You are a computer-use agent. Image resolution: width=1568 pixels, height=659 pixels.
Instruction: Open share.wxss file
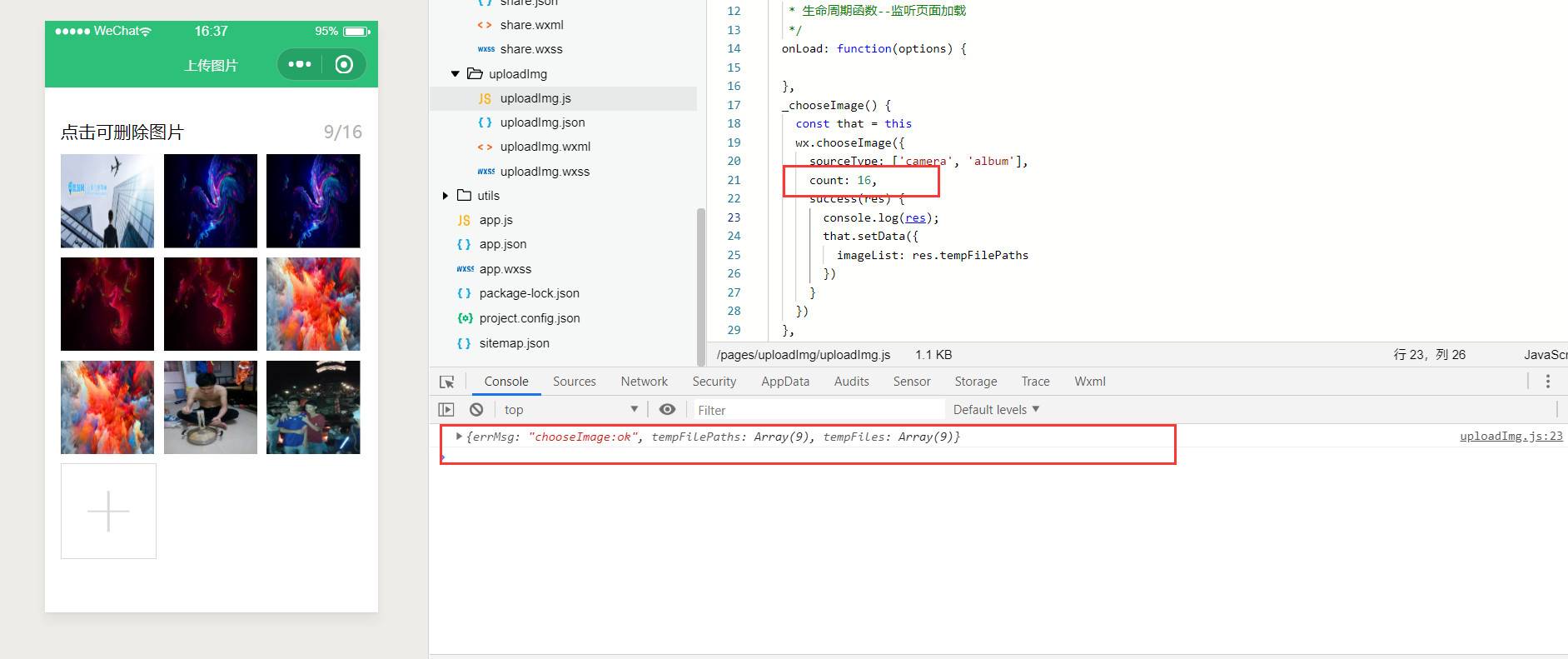(531, 49)
